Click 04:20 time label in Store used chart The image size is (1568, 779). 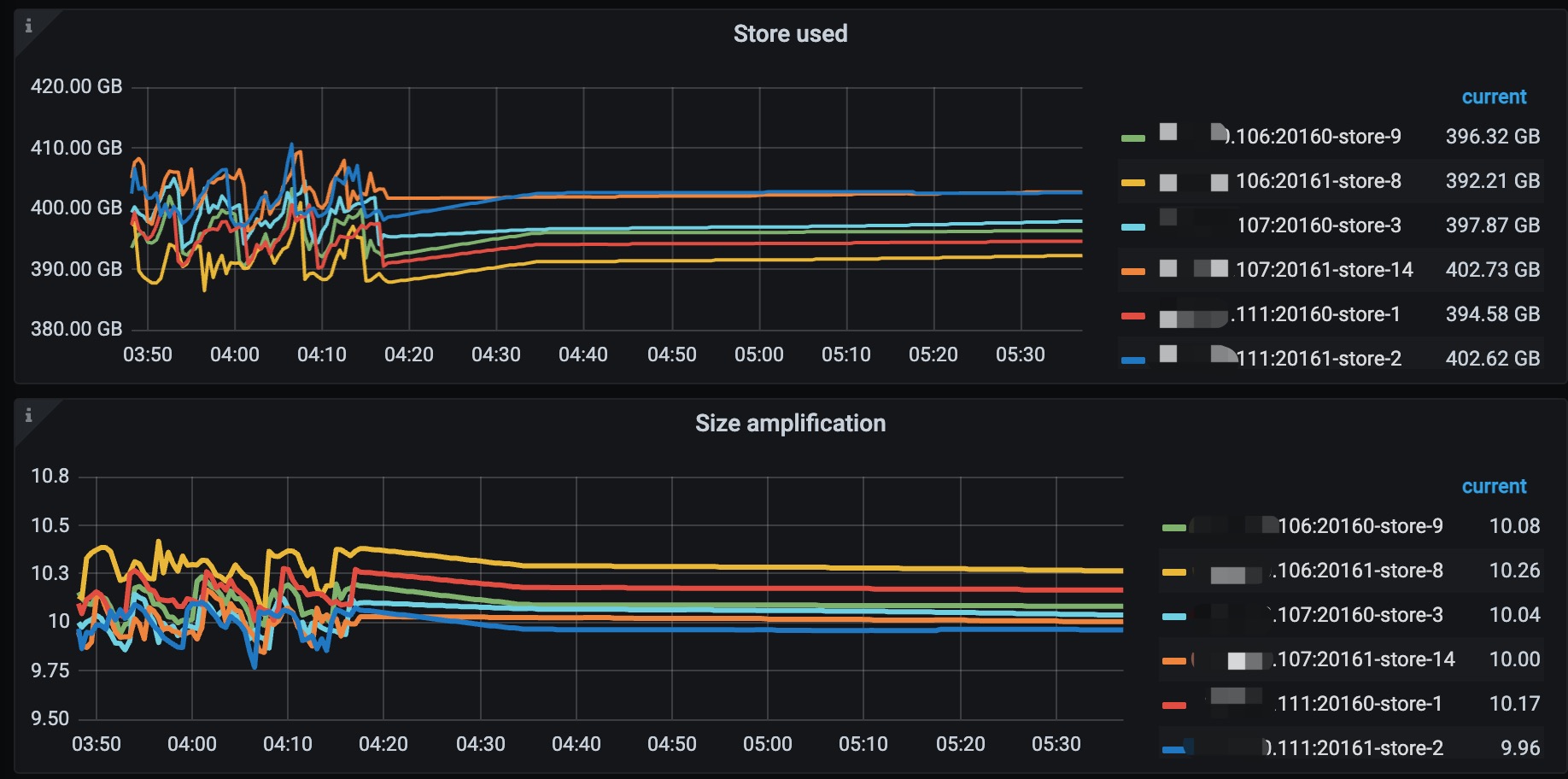click(x=409, y=354)
